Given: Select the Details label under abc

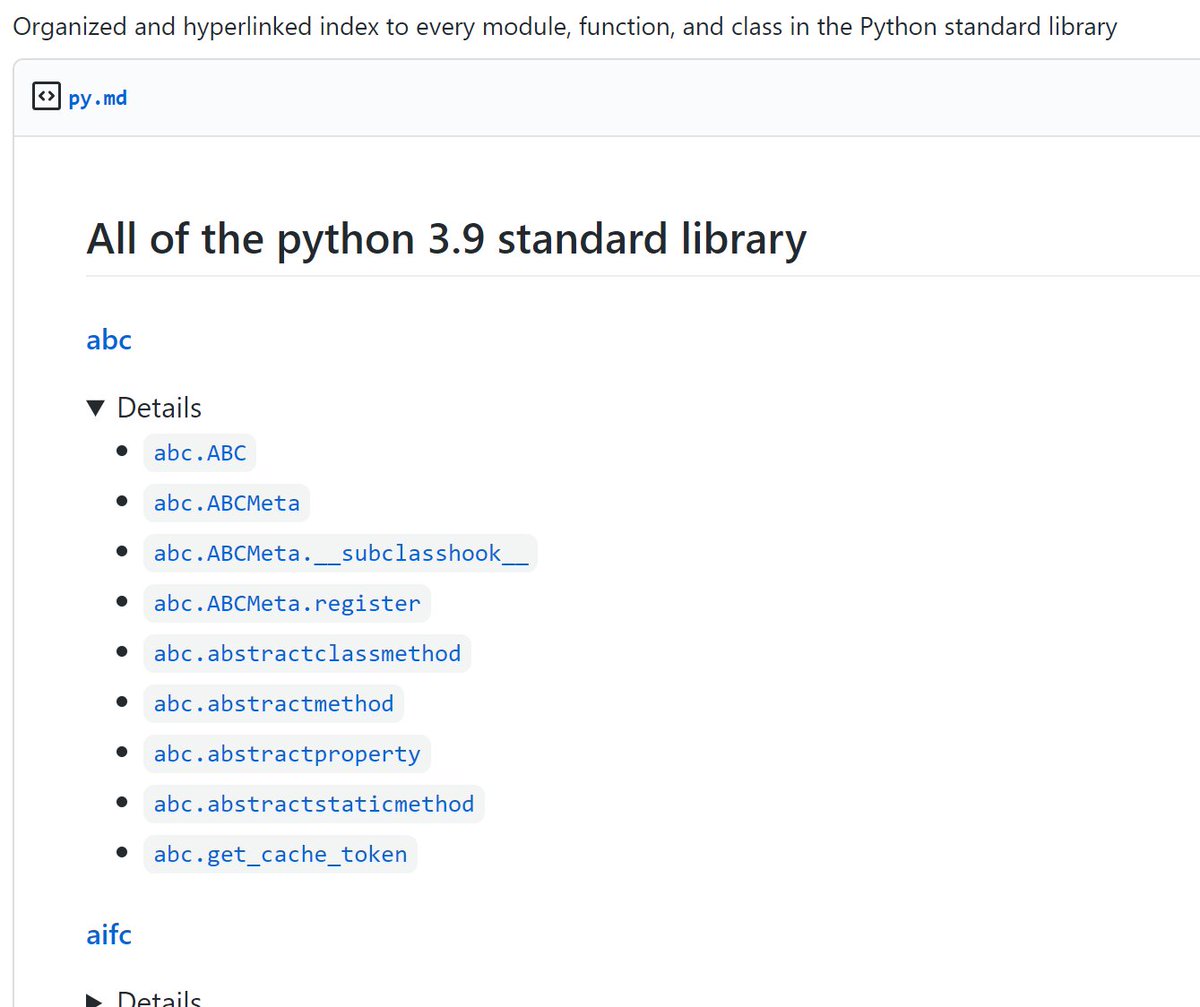Looking at the screenshot, I should 160,407.
